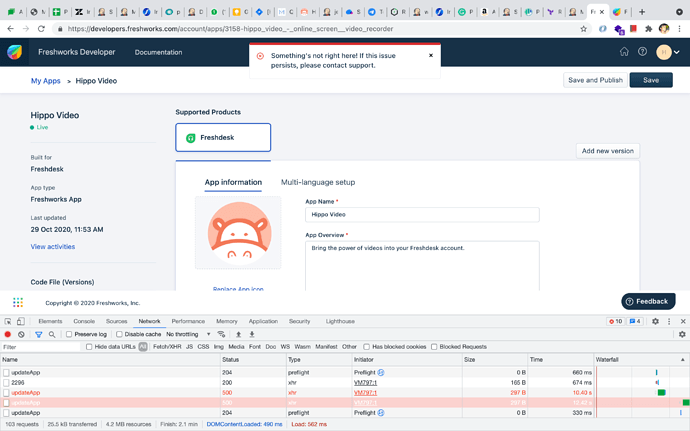Click the Hippo Video app icon thumbnail
Image resolution: width=690 pixels, height=431 pixels.
(239, 233)
